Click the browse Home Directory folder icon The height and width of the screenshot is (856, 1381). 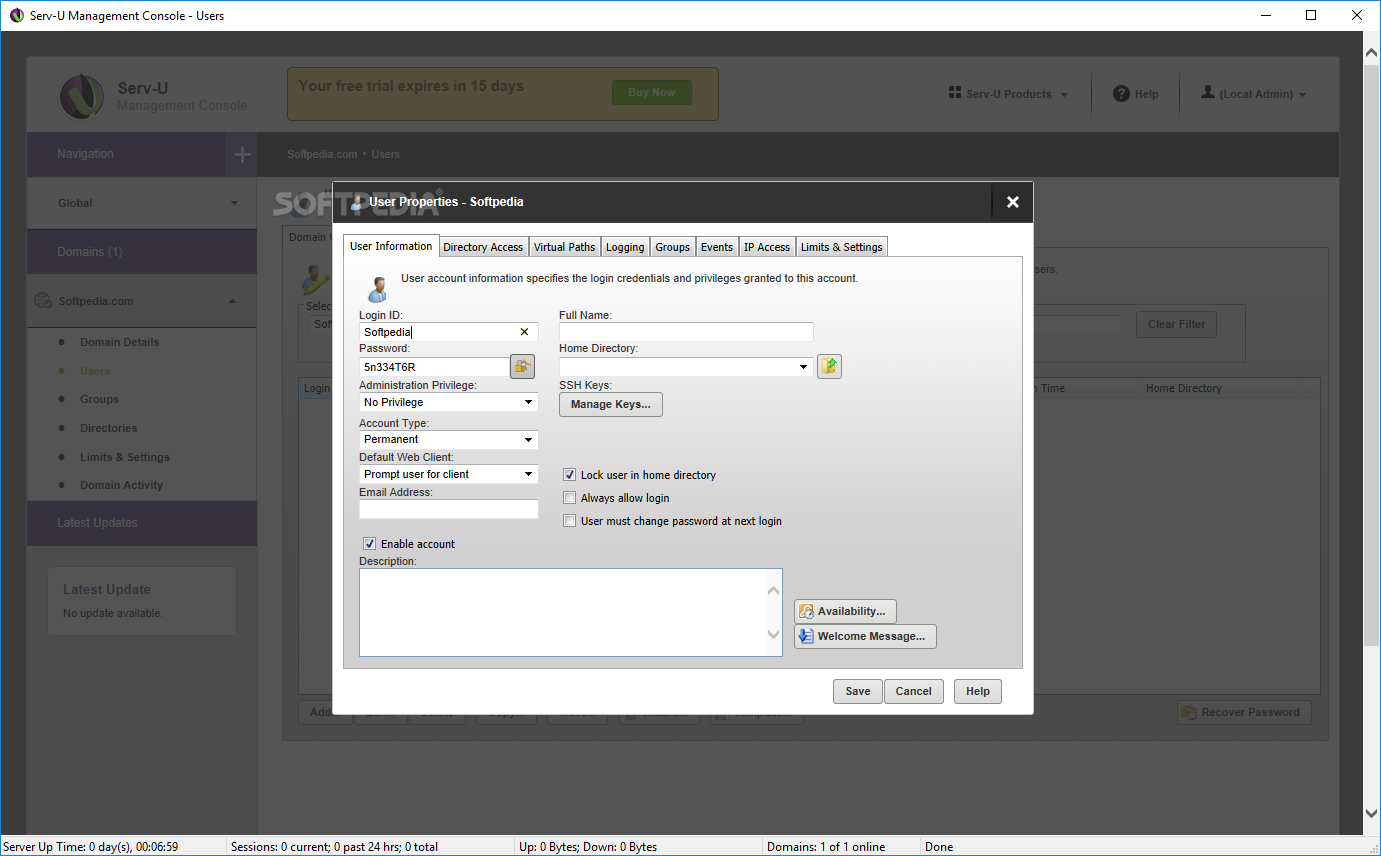tap(829, 366)
